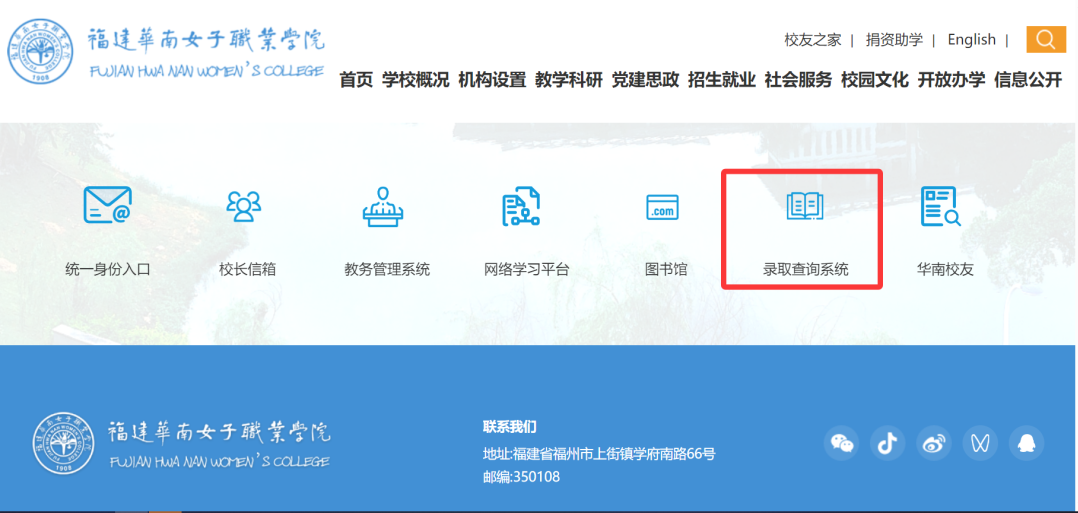
Task: Open 信息公开 menu item
Action: click(1028, 80)
